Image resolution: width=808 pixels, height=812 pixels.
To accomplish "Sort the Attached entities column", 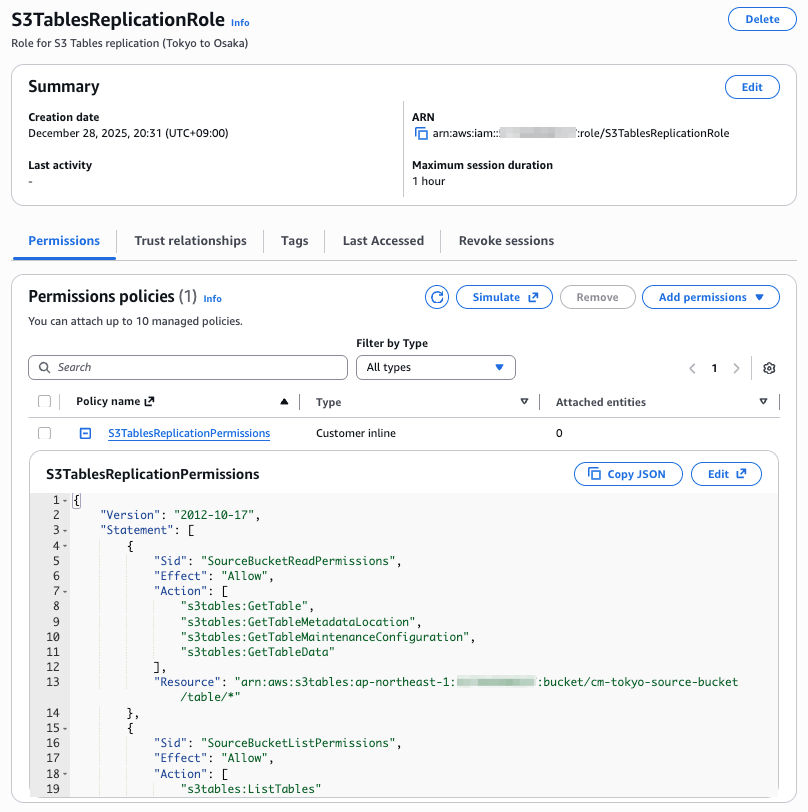I will pyautogui.click(x=763, y=402).
